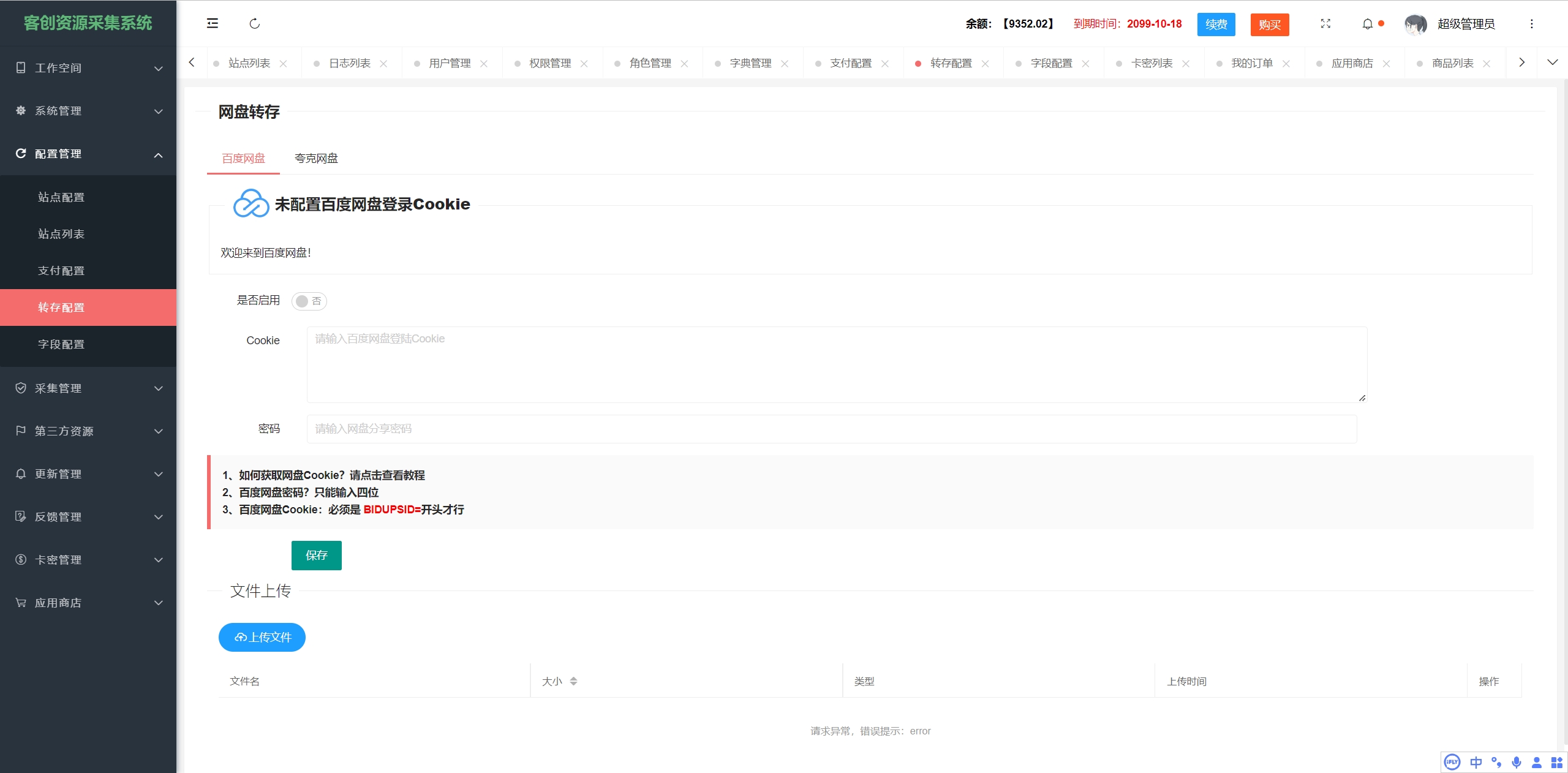Open notifications via the bell icon
1568x773 pixels.
(x=1367, y=24)
